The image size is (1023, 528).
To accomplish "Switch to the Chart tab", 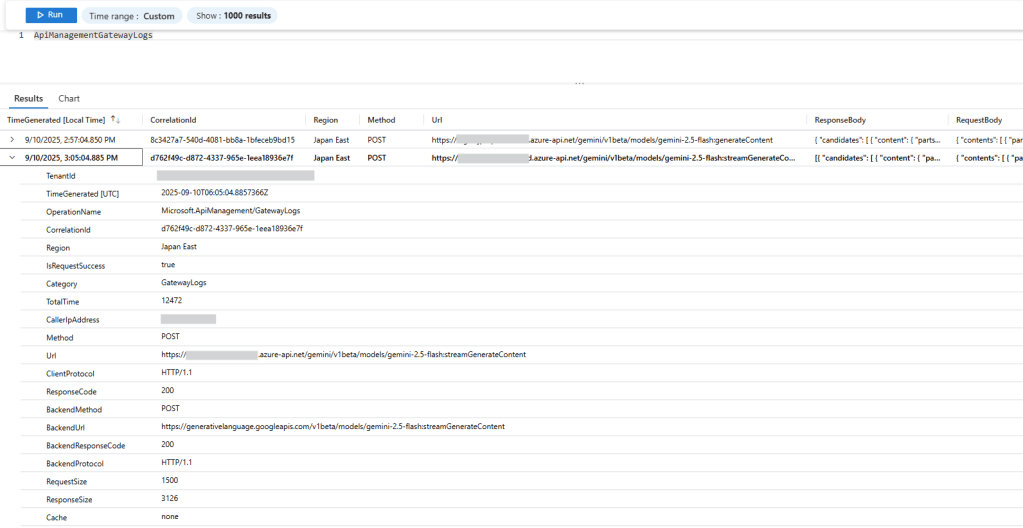I will [69, 99].
